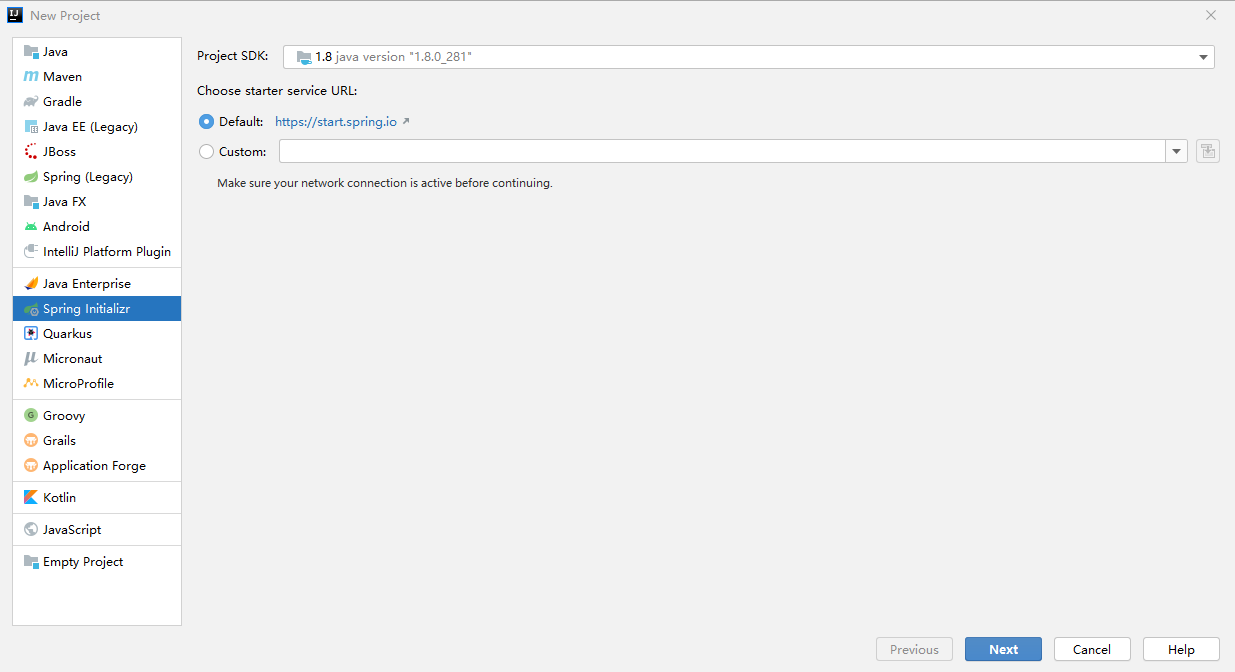Click the Java folder icon in project list
This screenshot has height=672, width=1235.
pyautogui.click(x=31, y=52)
